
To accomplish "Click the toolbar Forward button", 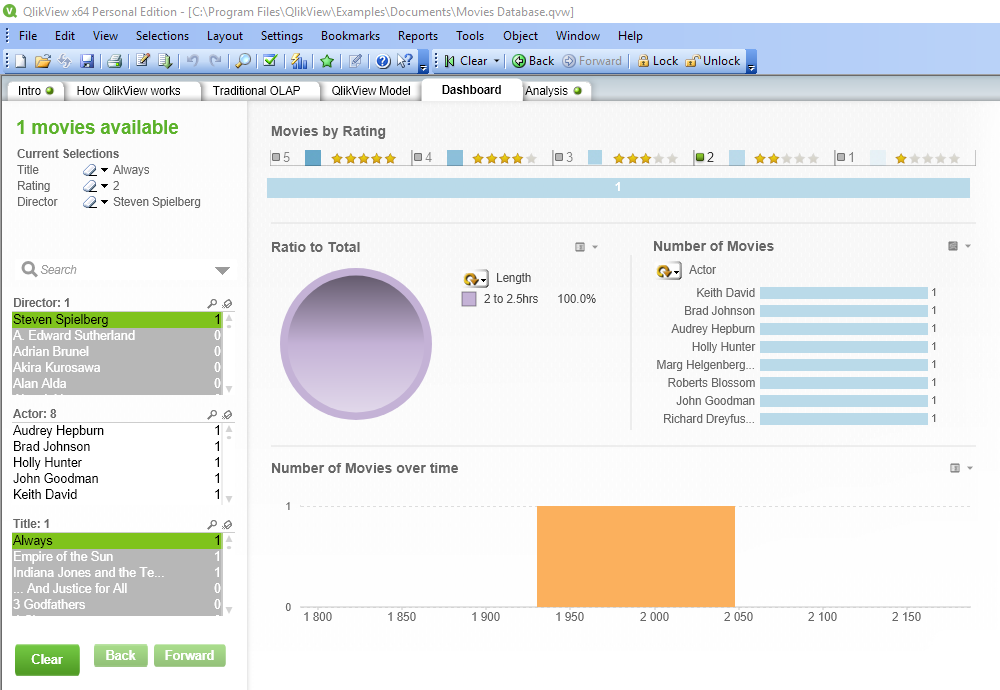I will (592, 61).
